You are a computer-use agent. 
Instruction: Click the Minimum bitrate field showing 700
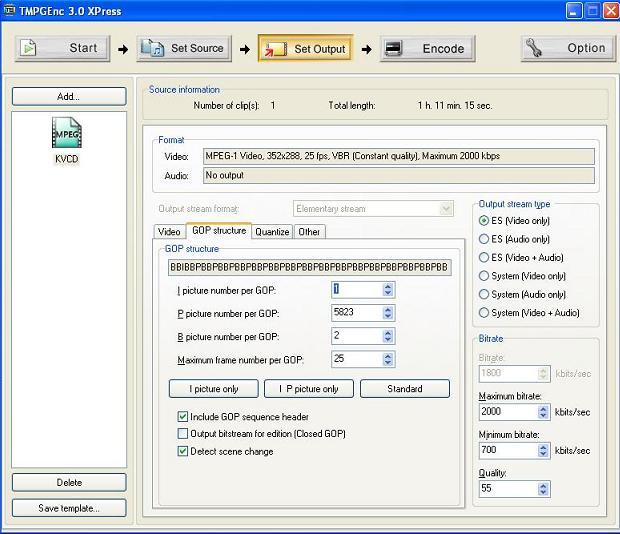coord(508,450)
